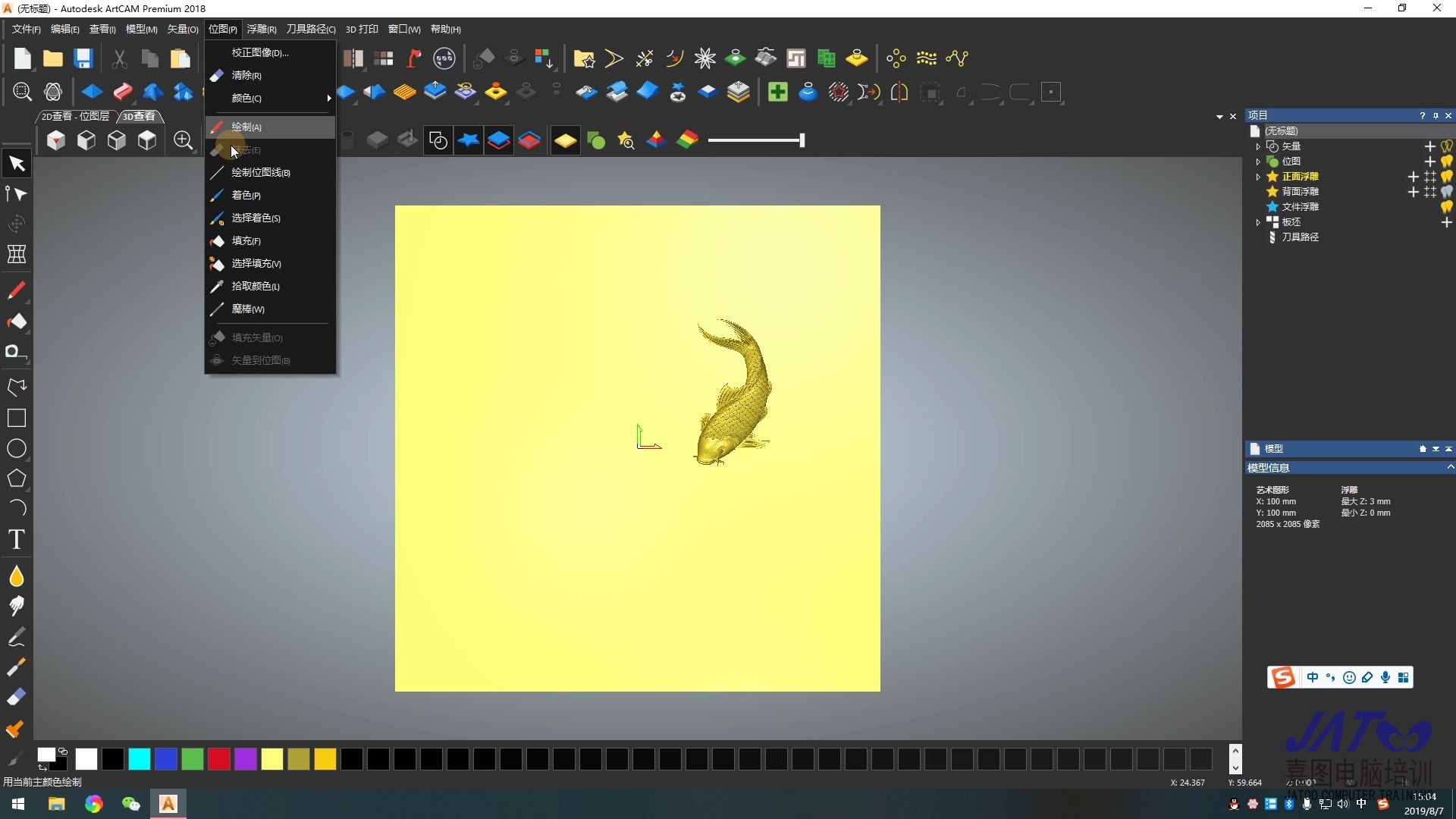Open the yellow File Explorer taskbar icon
This screenshot has height=819, width=1456.
[x=57, y=804]
